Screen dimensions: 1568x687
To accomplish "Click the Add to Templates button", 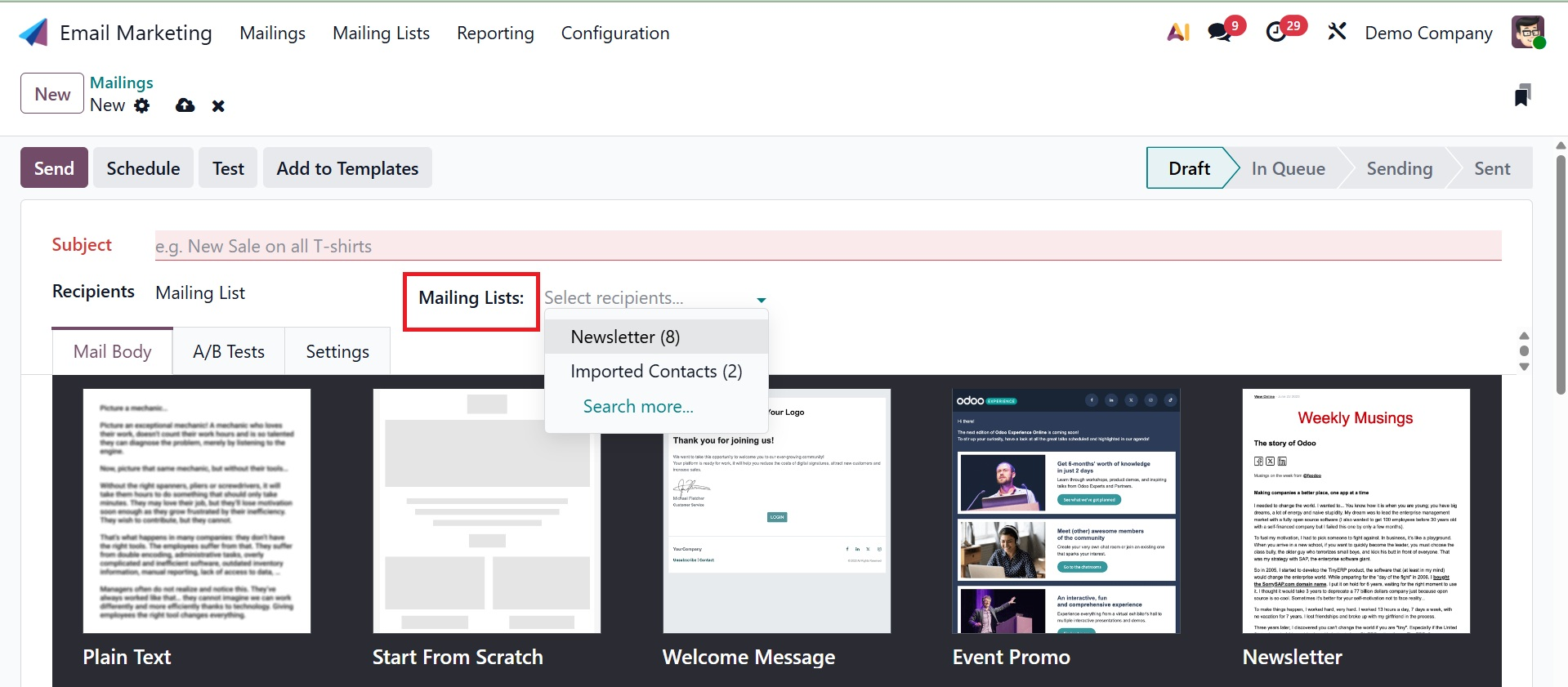I will pyautogui.click(x=347, y=168).
